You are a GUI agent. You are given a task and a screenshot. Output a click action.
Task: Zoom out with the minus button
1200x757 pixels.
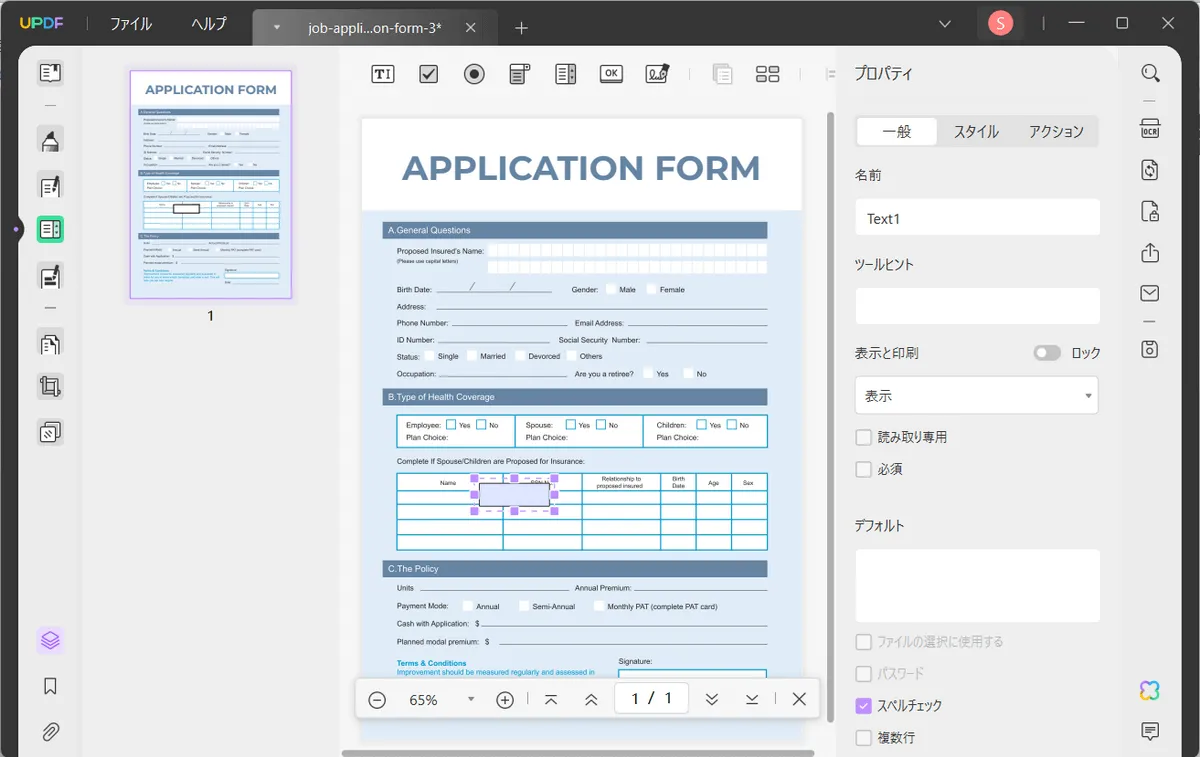pos(377,700)
